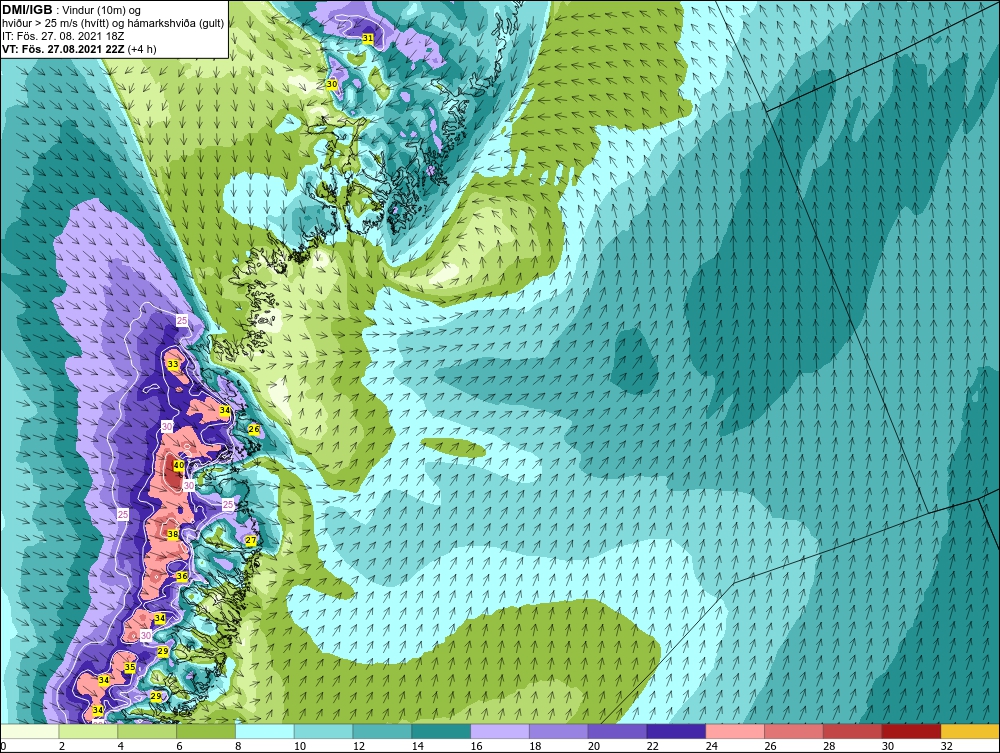
Task: Select legend swatch between 16 and 18
Action: (500, 731)
